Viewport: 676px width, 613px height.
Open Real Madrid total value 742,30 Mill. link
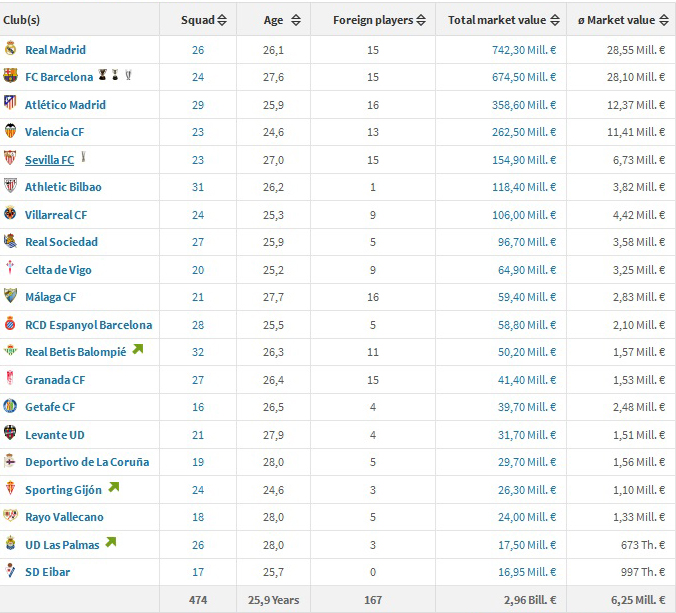pos(521,50)
